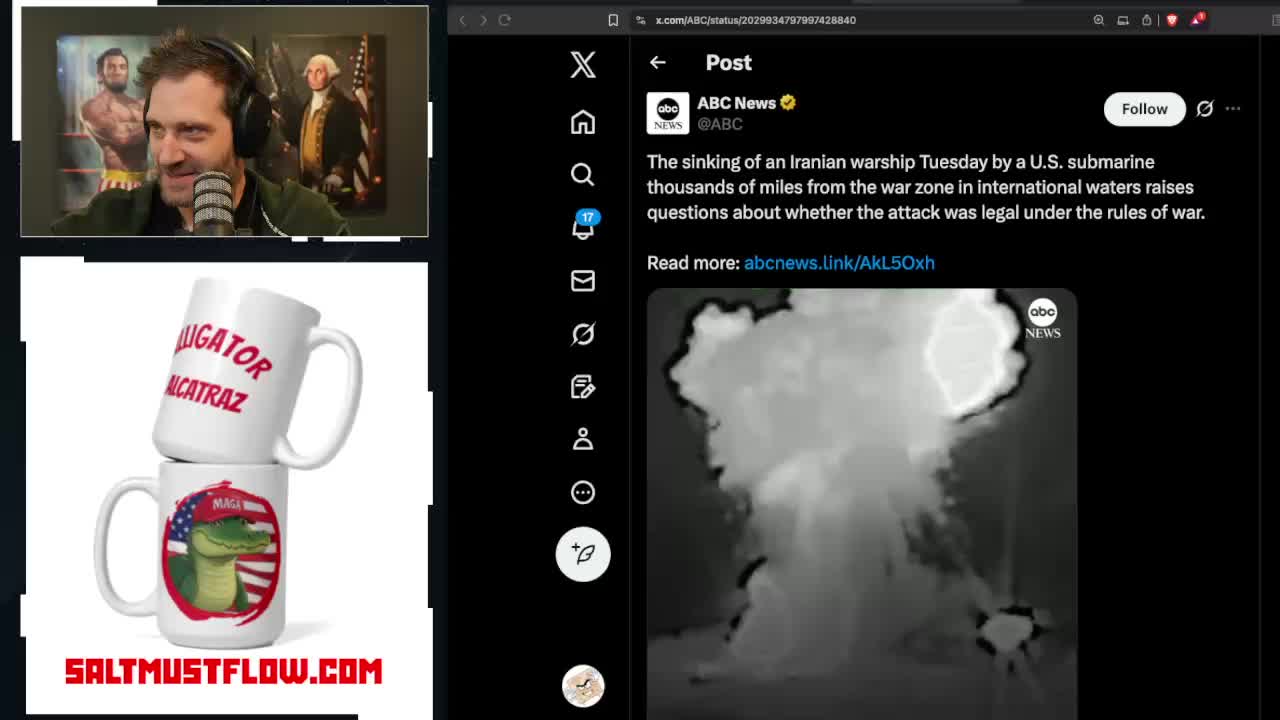Screen dimensions: 1280x720
Task: Play the explosion video thumbnail
Action: click(x=861, y=500)
